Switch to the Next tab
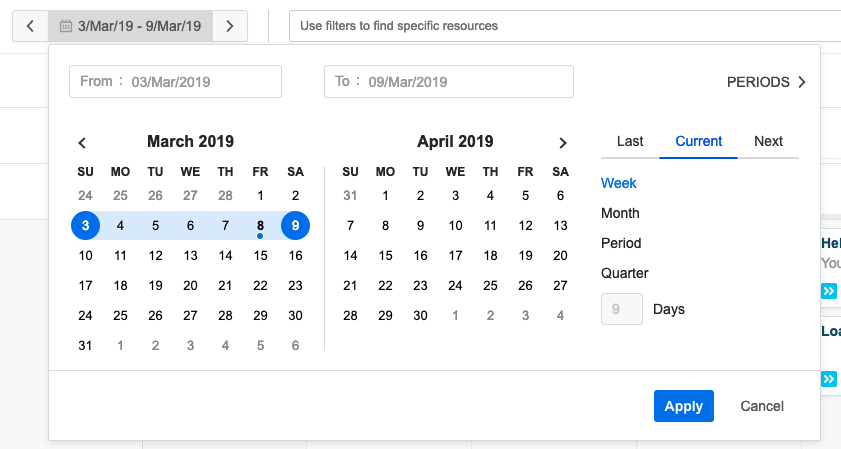This screenshot has width=841, height=449. tap(768, 141)
